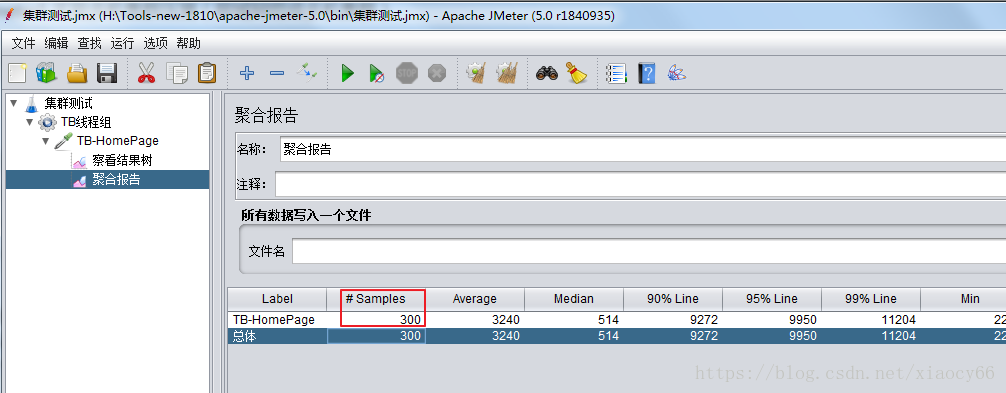Open the 查找 menu

tap(90, 43)
